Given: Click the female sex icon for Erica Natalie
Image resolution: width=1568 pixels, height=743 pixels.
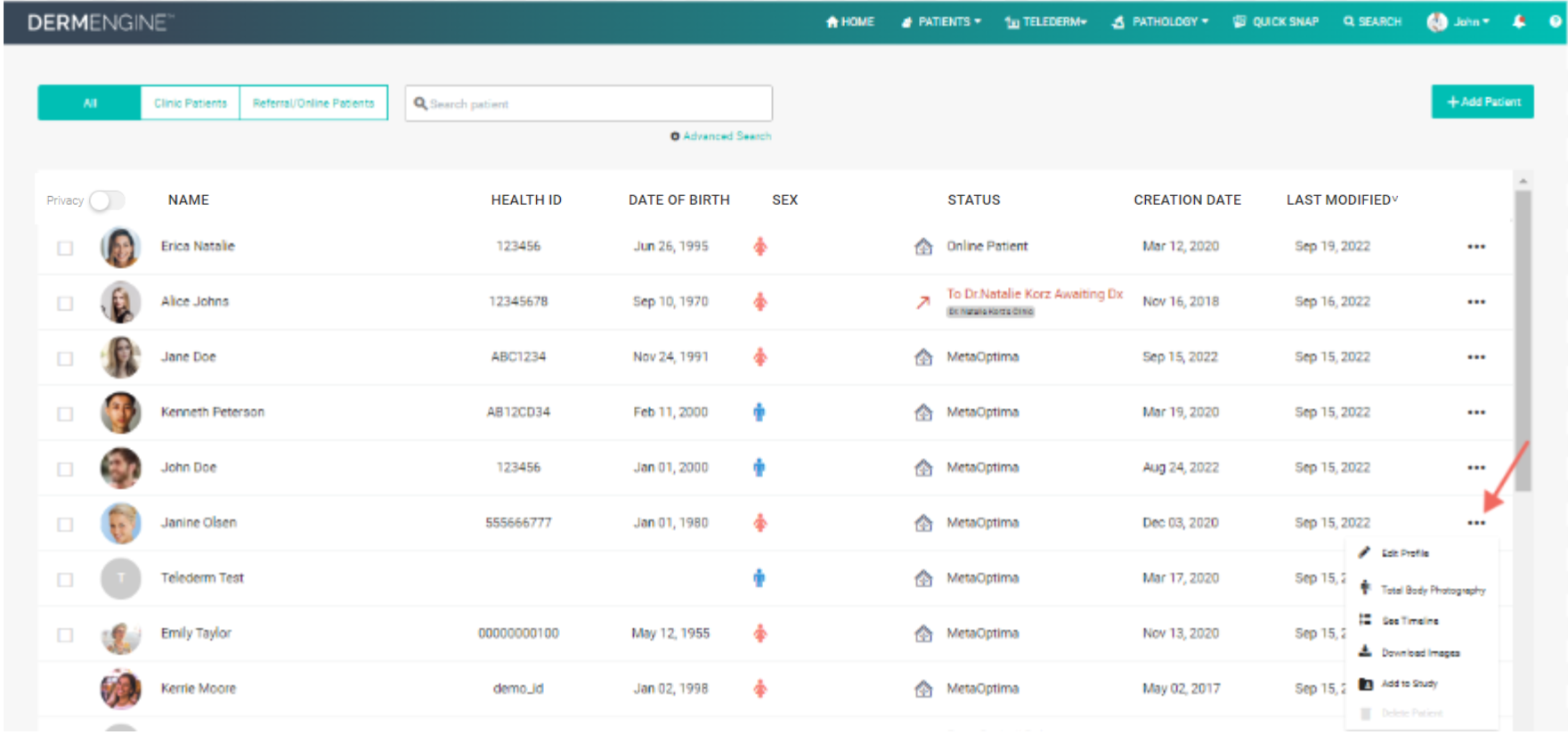Looking at the screenshot, I should (x=760, y=247).
